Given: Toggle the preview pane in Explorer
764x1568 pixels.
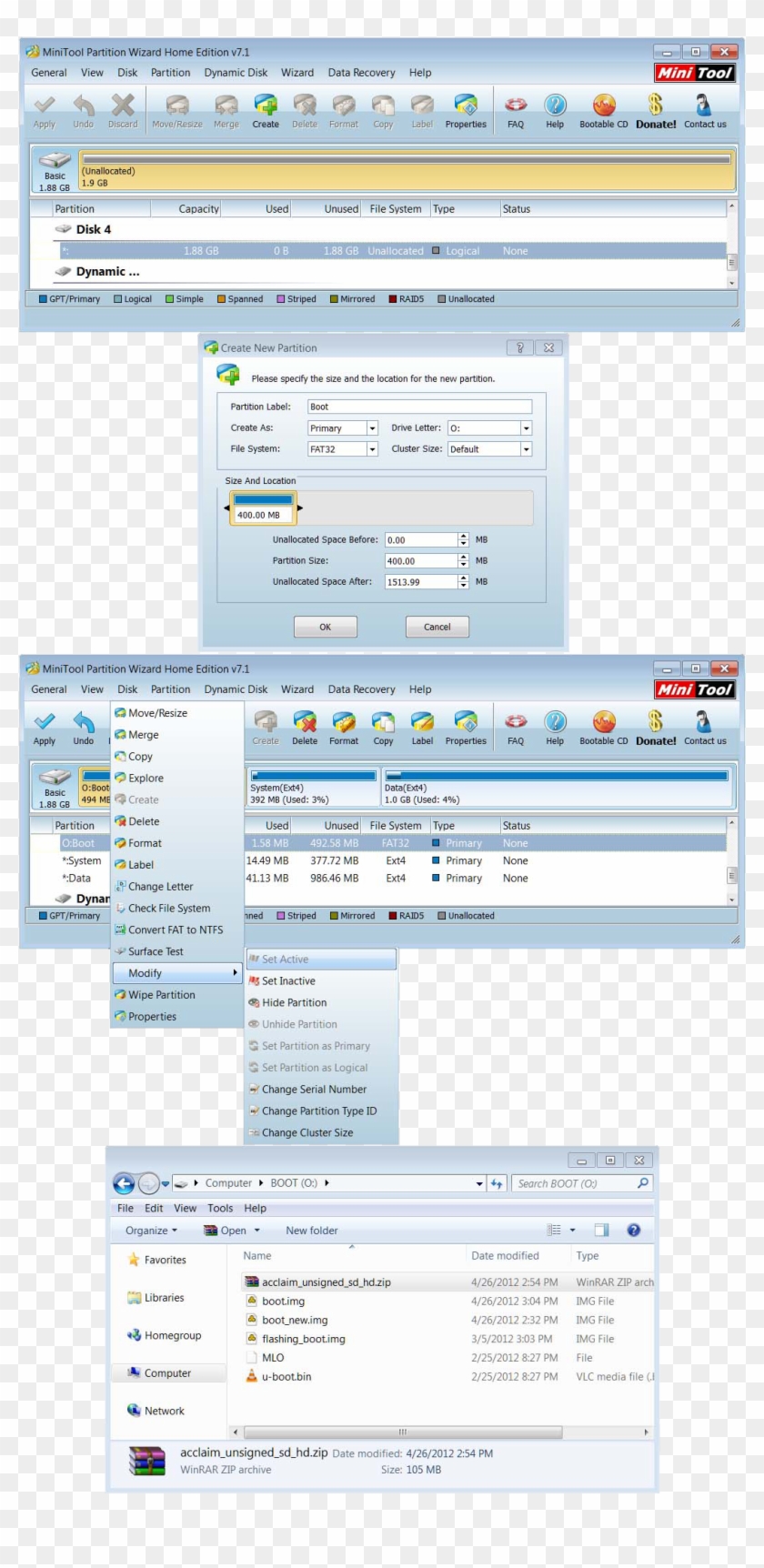Looking at the screenshot, I should [601, 1230].
